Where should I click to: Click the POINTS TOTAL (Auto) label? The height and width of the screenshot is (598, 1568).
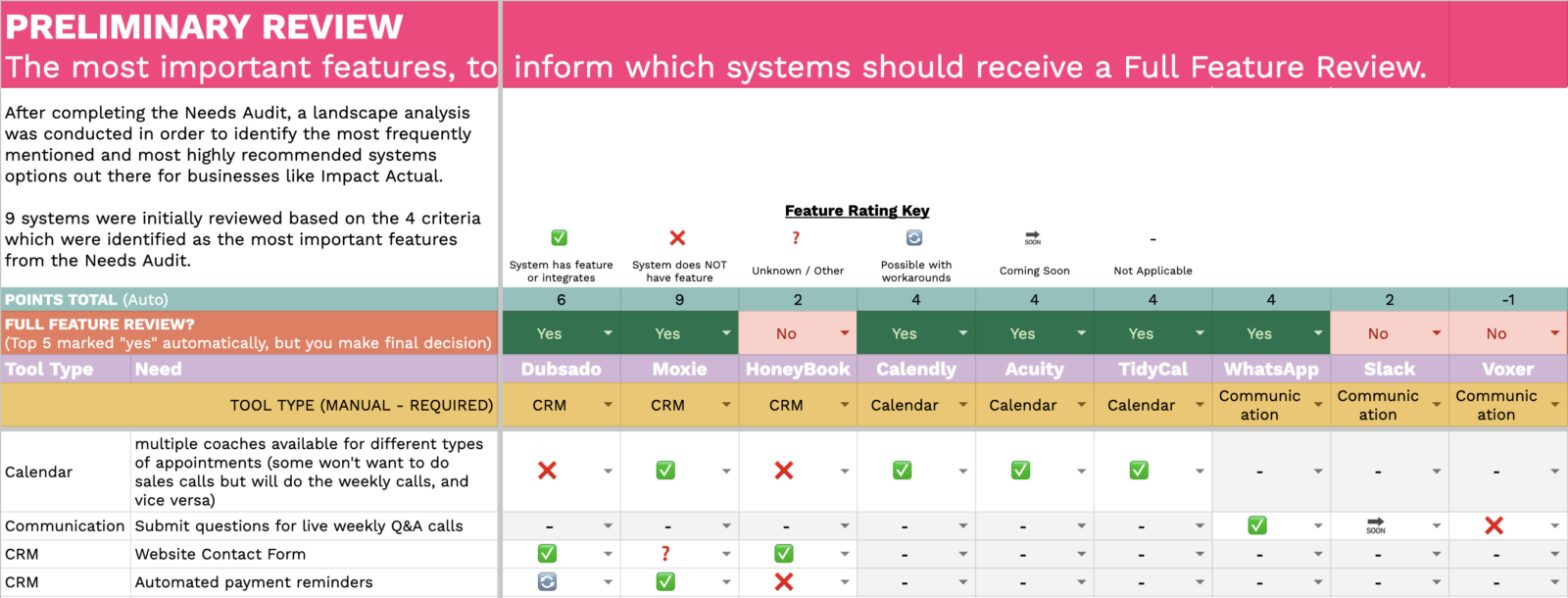pyautogui.click(x=86, y=300)
